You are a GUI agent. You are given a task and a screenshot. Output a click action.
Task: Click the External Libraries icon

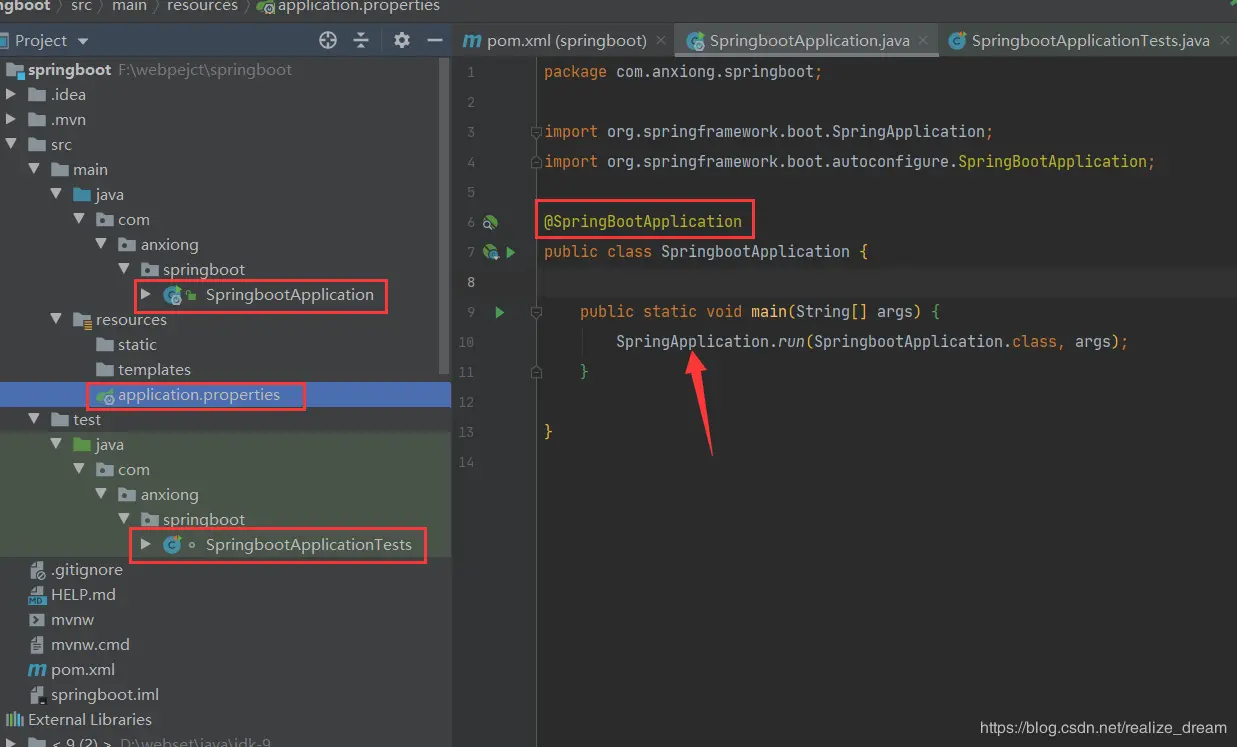(14, 720)
